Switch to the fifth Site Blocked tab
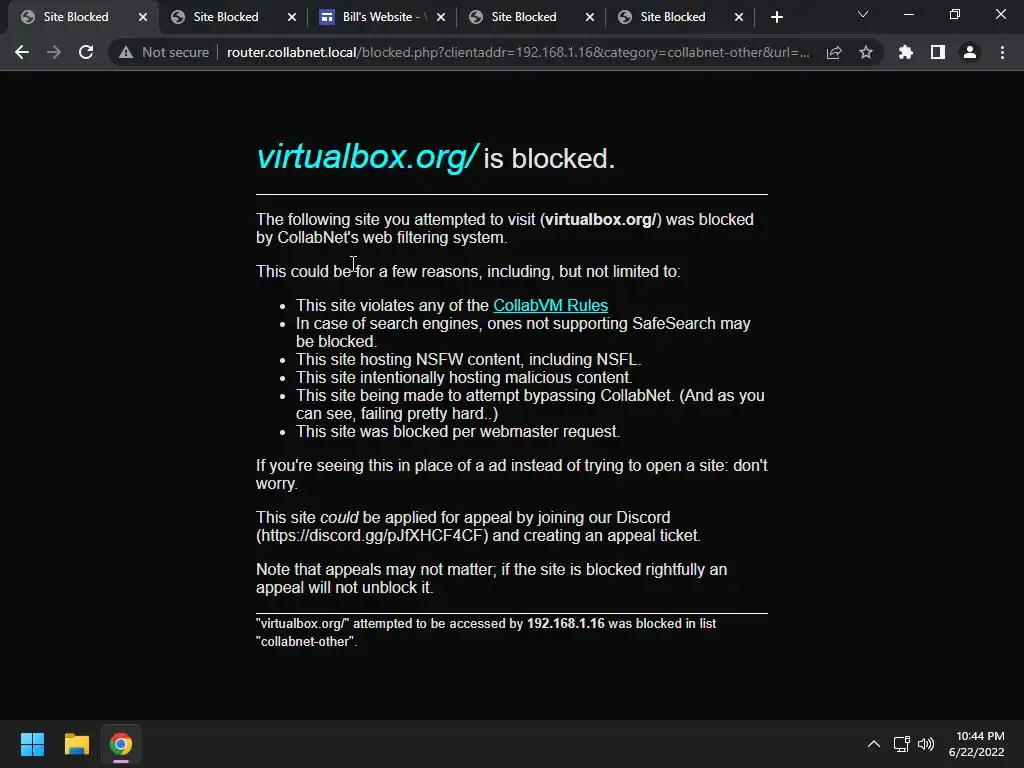Viewport: 1024px width, 768px height. 673,17
